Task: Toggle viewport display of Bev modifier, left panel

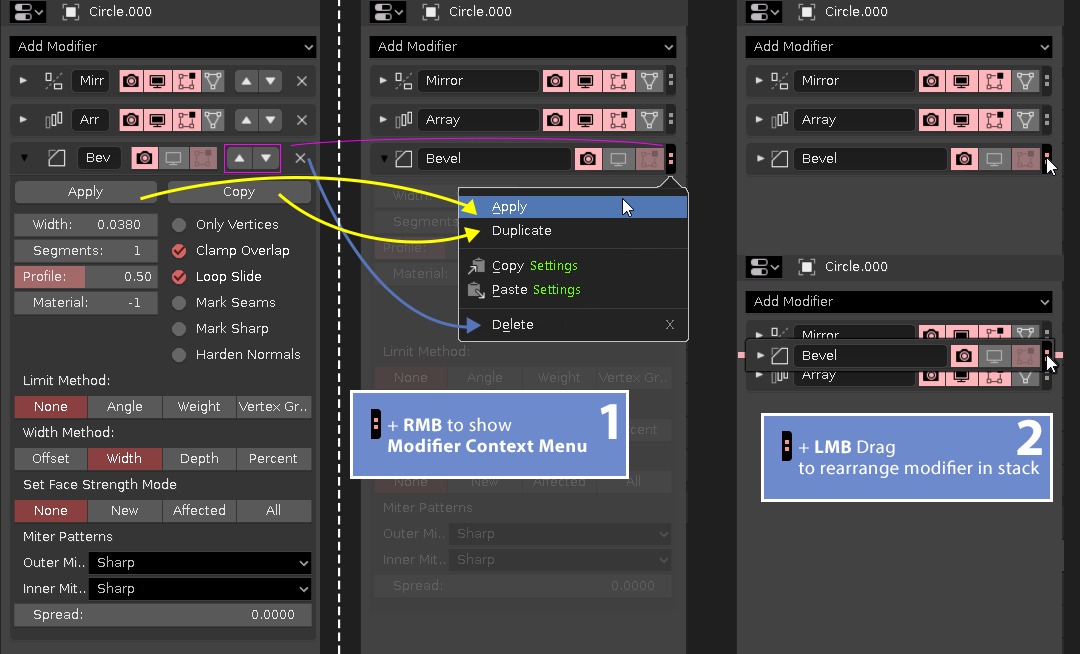Action: (x=173, y=158)
